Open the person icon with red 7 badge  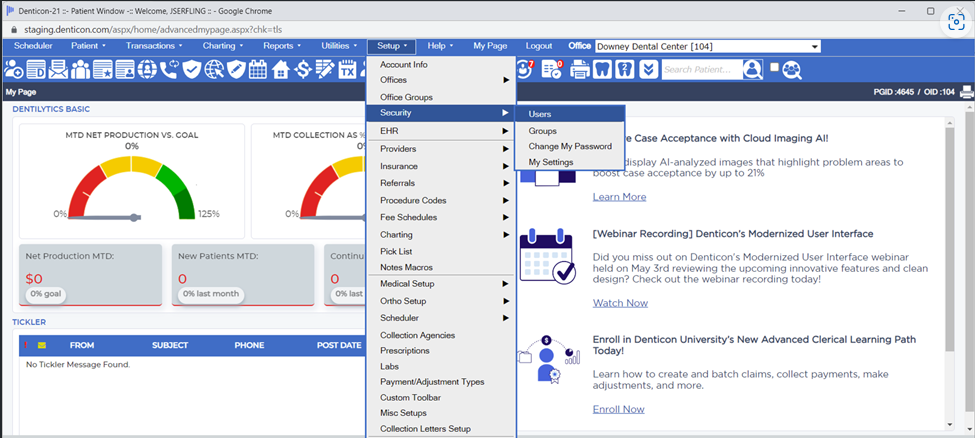[526, 69]
